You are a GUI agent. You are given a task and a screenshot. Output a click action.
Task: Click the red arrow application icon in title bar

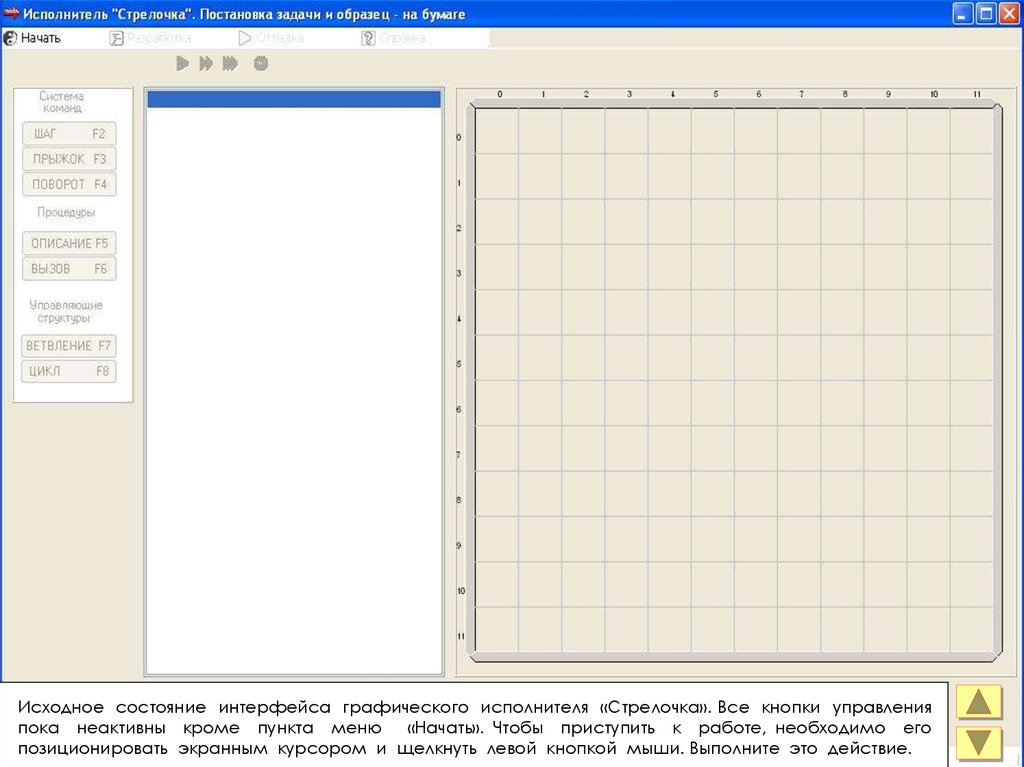point(12,14)
